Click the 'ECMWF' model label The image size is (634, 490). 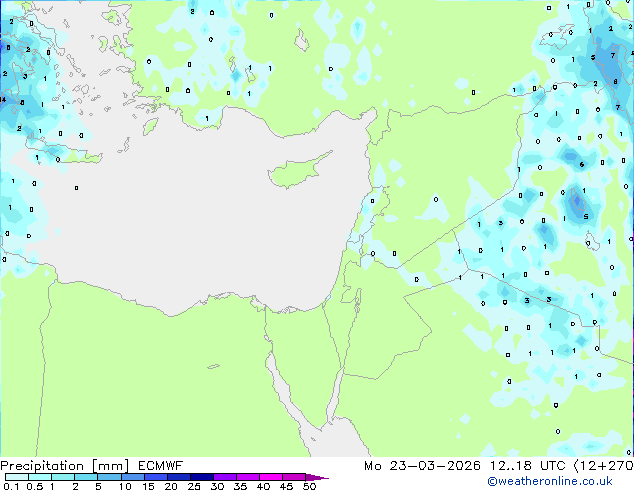pyautogui.click(x=160, y=466)
